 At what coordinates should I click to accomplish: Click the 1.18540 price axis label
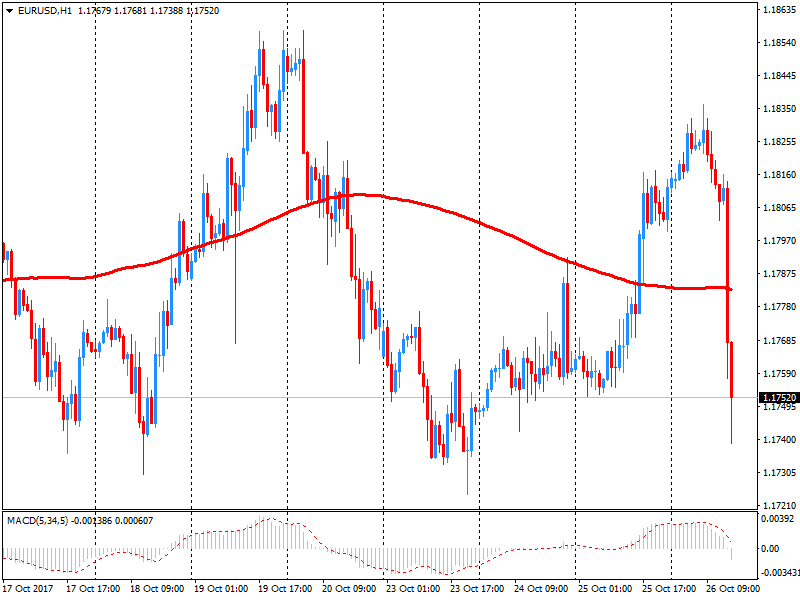click(779, 43)
